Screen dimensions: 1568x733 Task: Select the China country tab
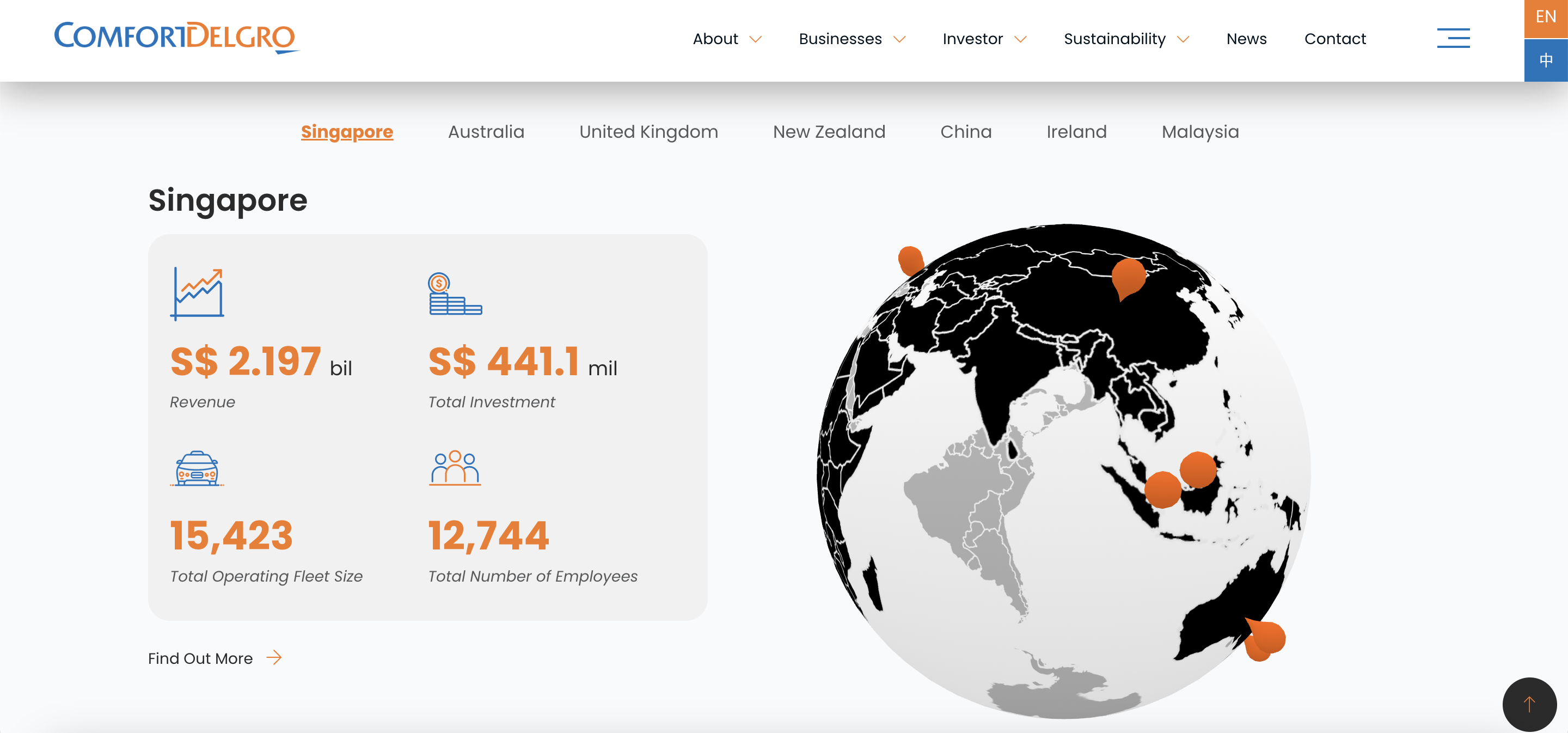(x=965, y=131)
